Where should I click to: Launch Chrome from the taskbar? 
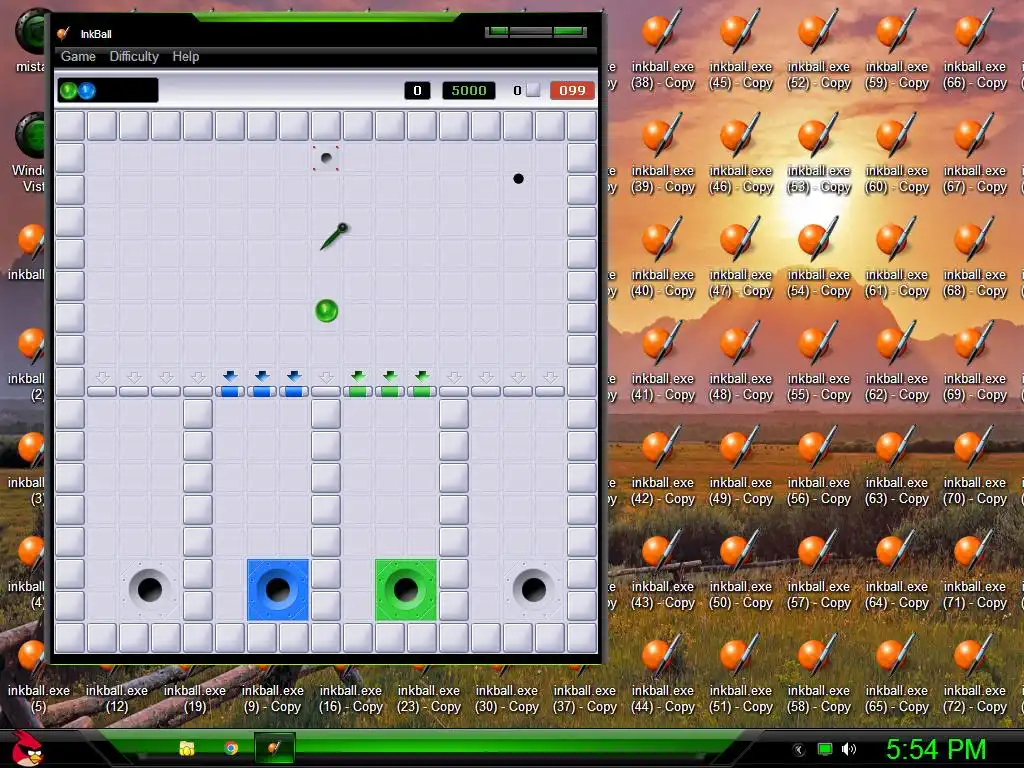[231, 748]
